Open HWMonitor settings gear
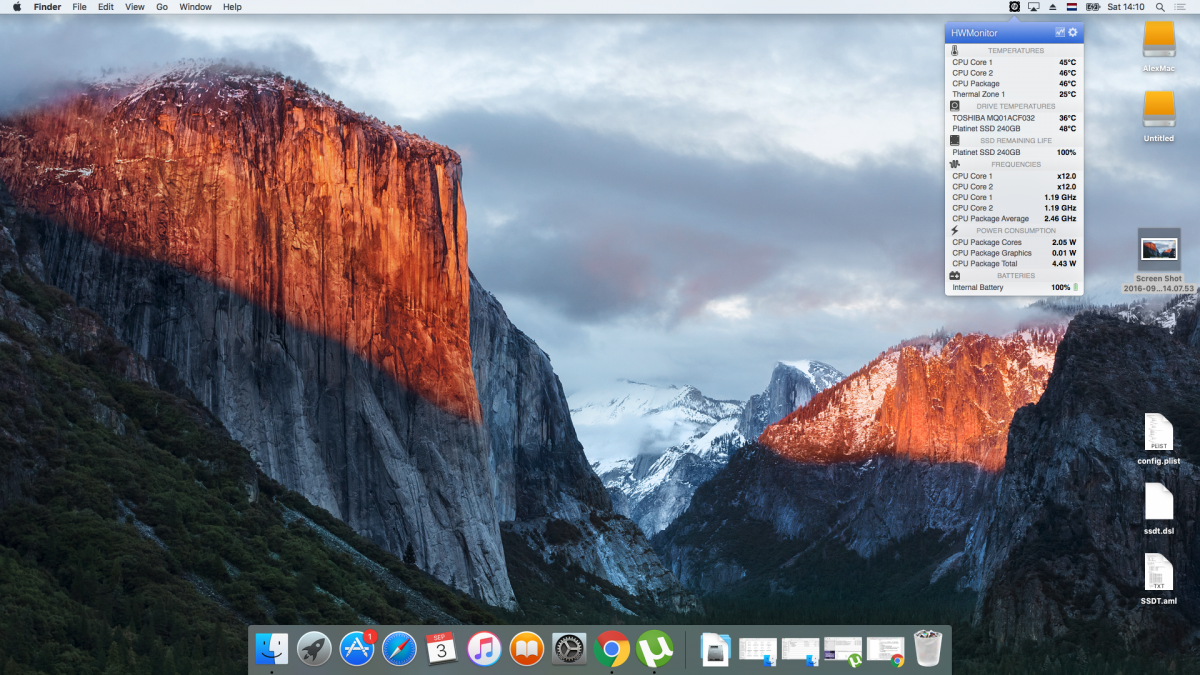 pos(1073,33)
